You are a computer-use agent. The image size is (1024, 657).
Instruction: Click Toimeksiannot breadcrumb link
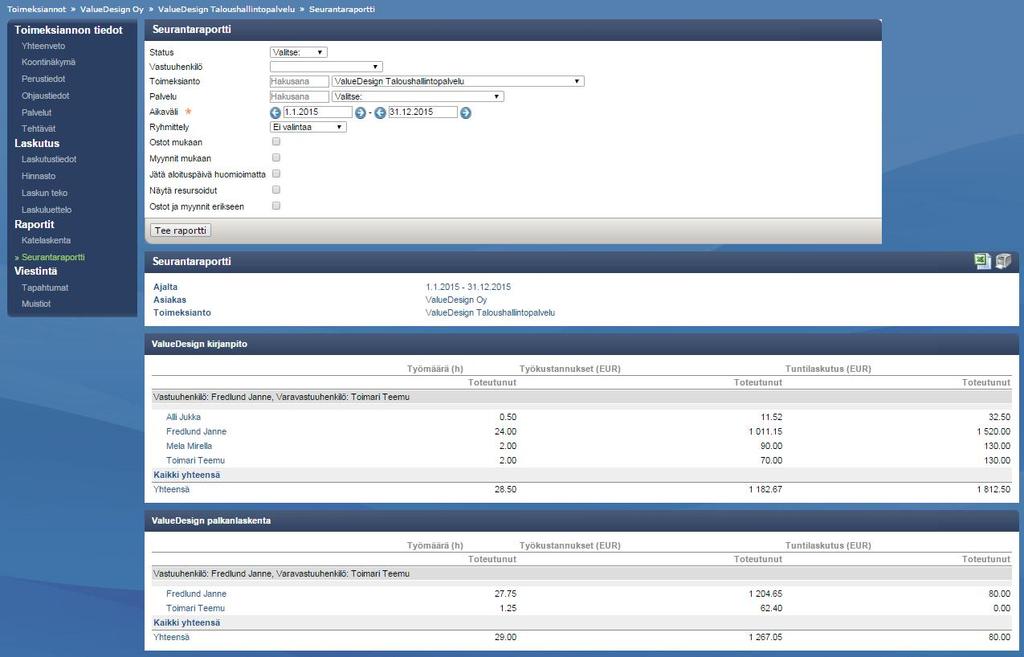[x=36, y=9]
